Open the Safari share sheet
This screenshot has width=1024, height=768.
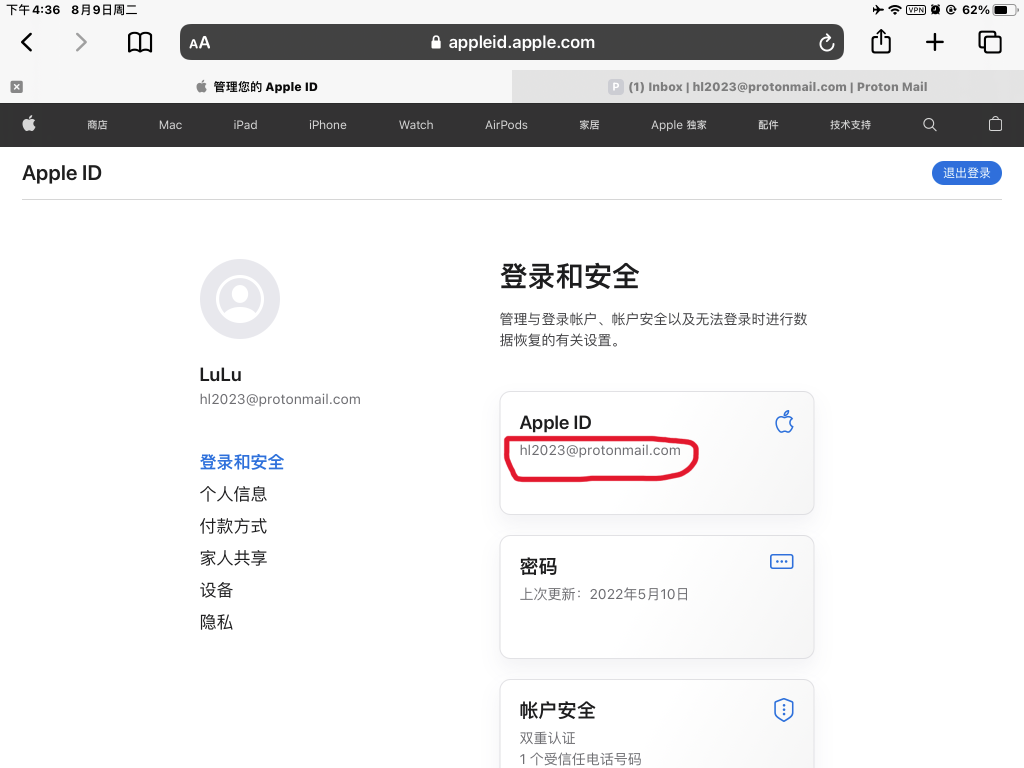(x=881, y=41)
